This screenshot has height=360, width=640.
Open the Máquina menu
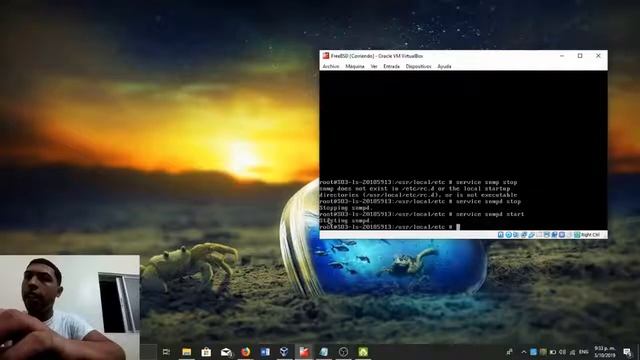pos(355,66)
